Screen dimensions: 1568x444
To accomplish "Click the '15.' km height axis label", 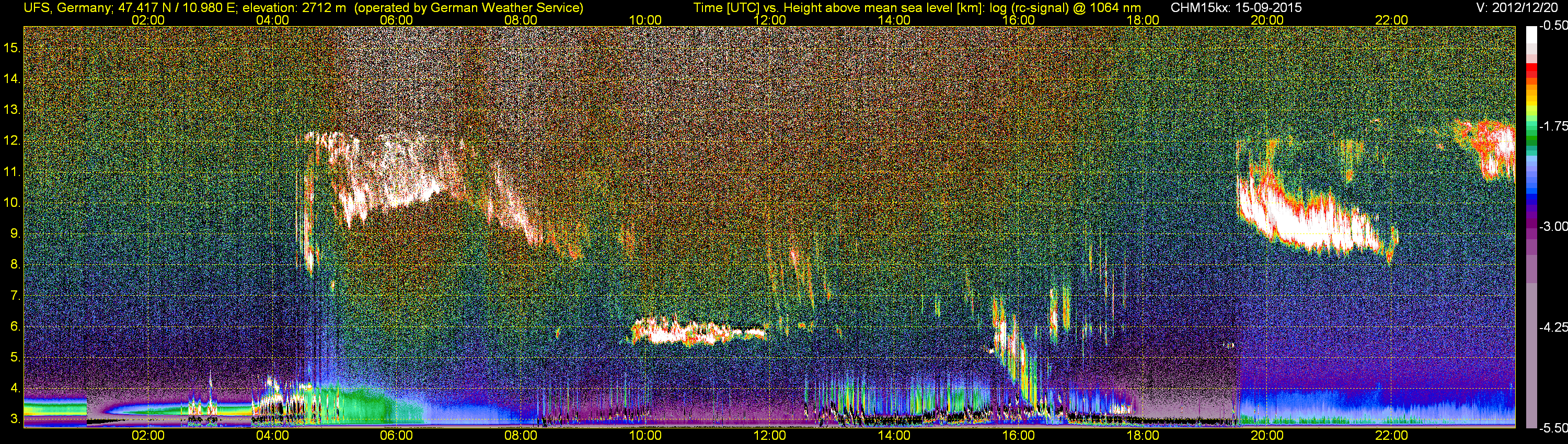I will click(x=12, y=48).
